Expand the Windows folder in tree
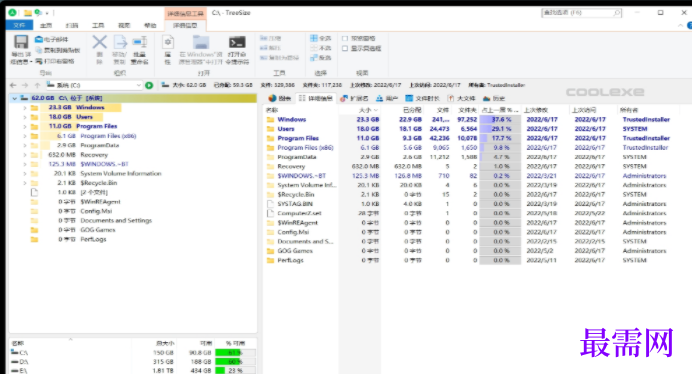 (25, 107)
